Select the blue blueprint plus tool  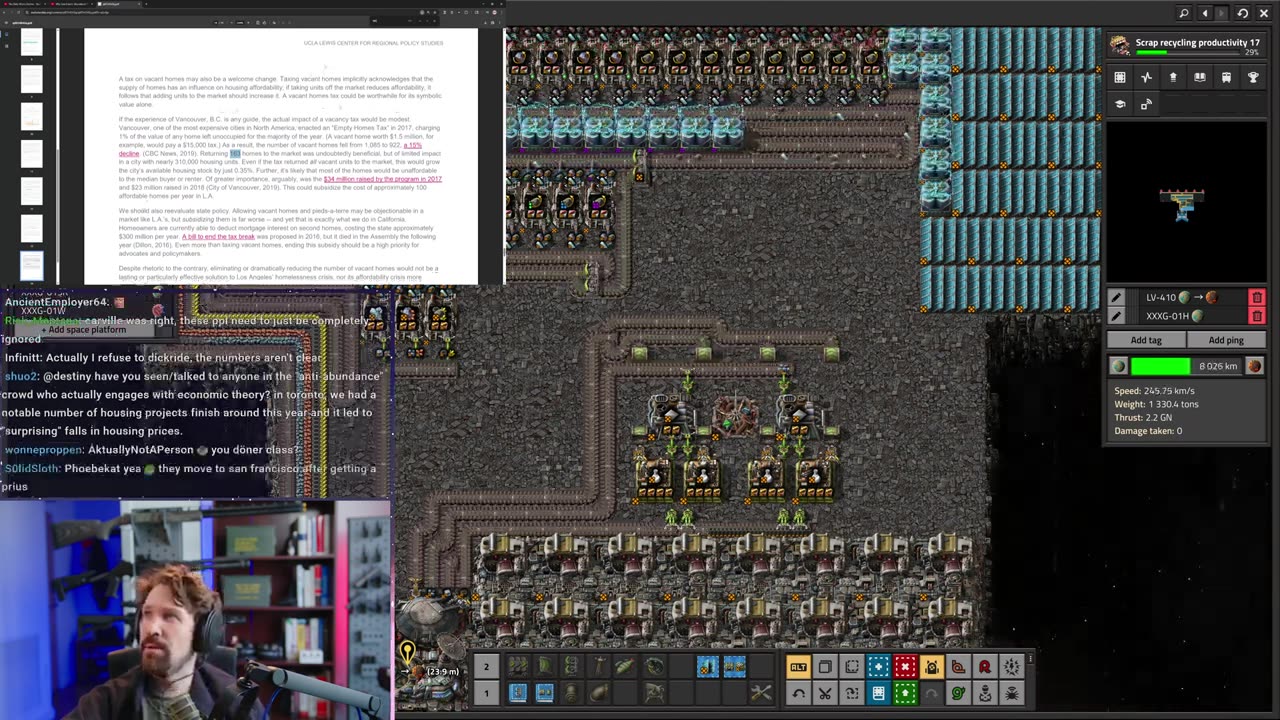click(x=878, y=667)
